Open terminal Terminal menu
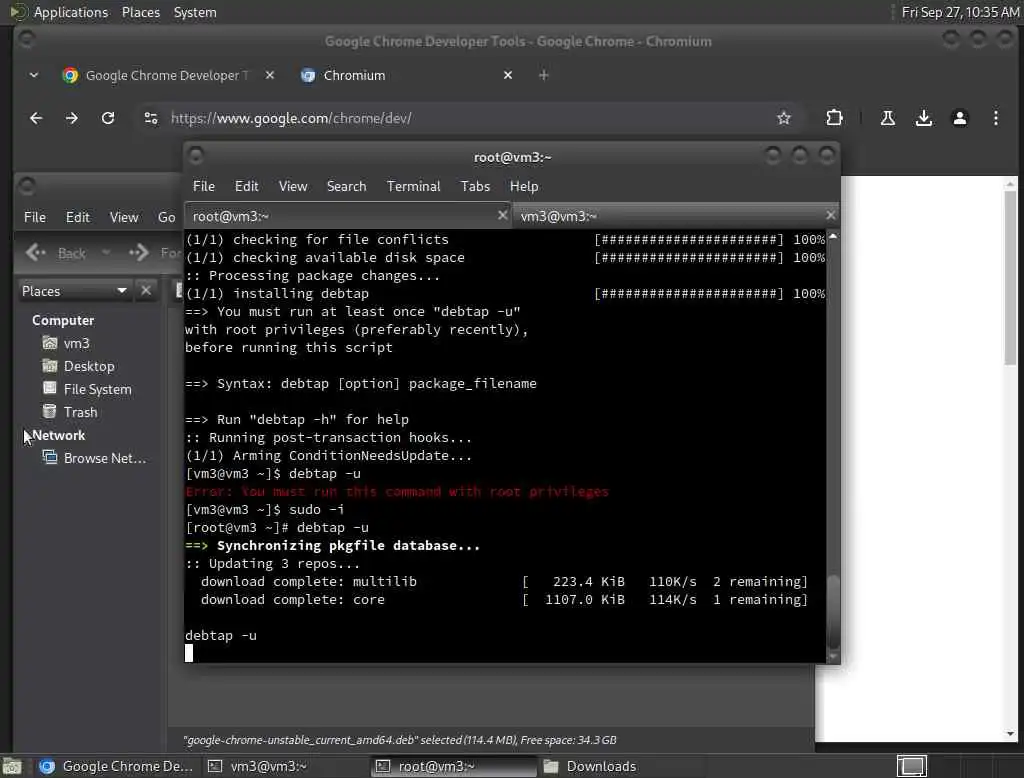 [413, 186]
